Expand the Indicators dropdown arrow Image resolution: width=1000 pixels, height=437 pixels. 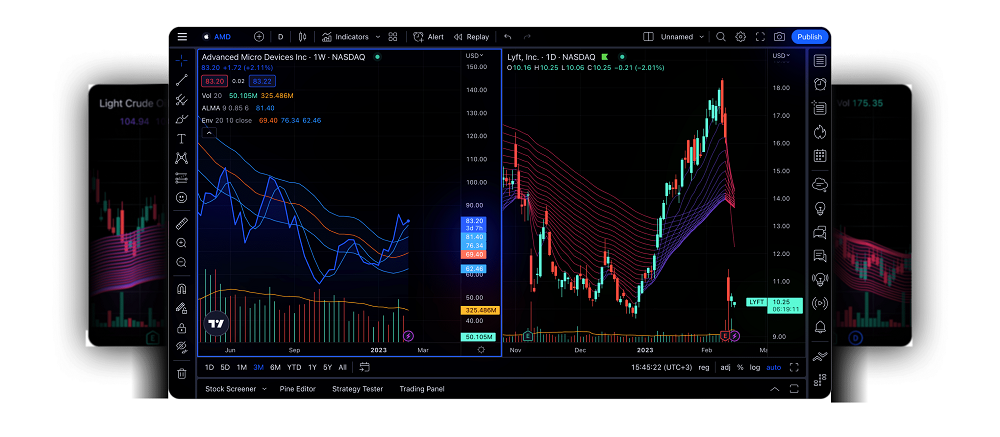pyautogui.click(x=378, y=37)
